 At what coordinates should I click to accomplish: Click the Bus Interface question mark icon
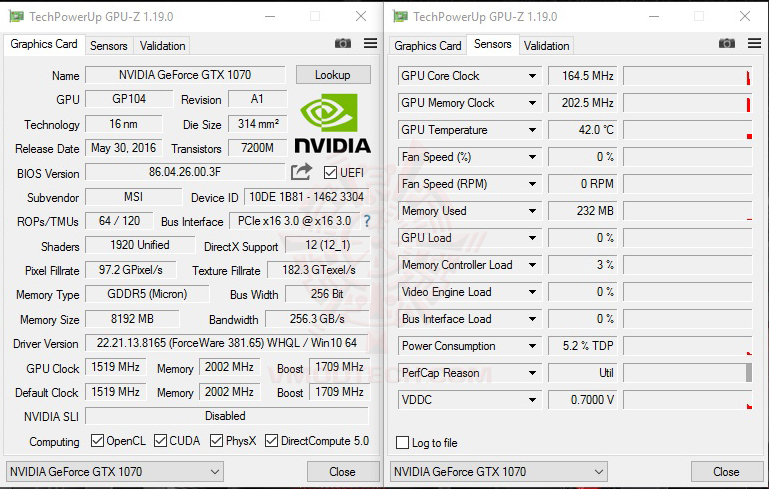click(367, 221)
